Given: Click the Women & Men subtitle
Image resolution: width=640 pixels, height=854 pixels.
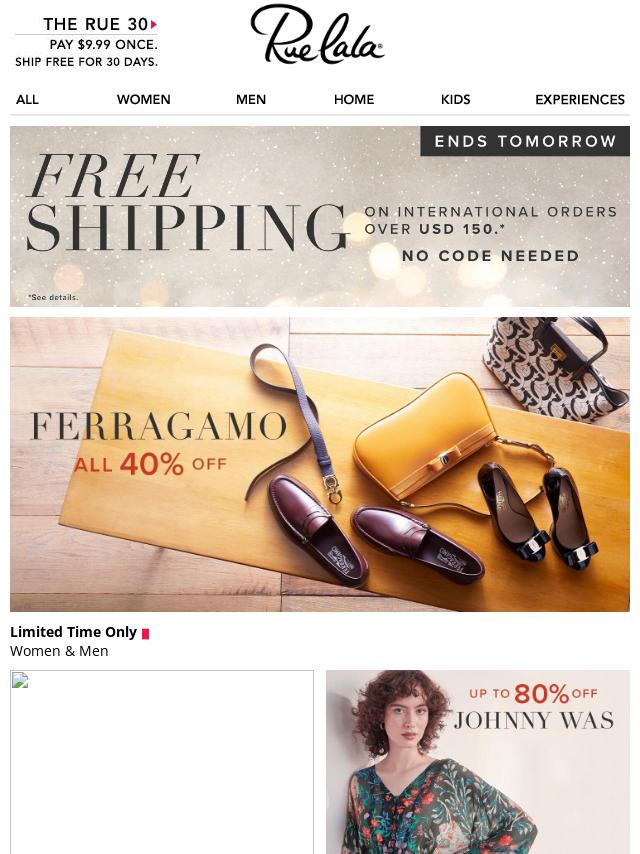Looking at the screenshot, I should [x=59, y=651].
